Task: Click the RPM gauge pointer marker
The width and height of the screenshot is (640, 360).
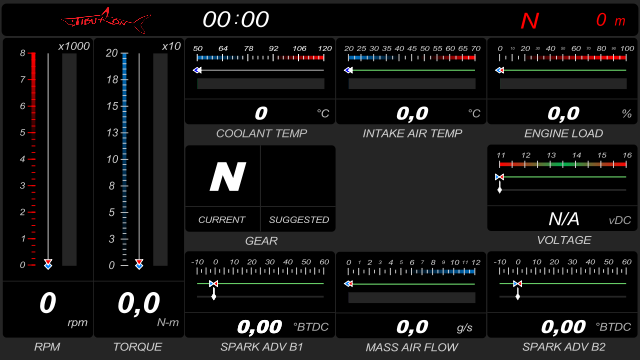Action: click(x=48, y=264)
